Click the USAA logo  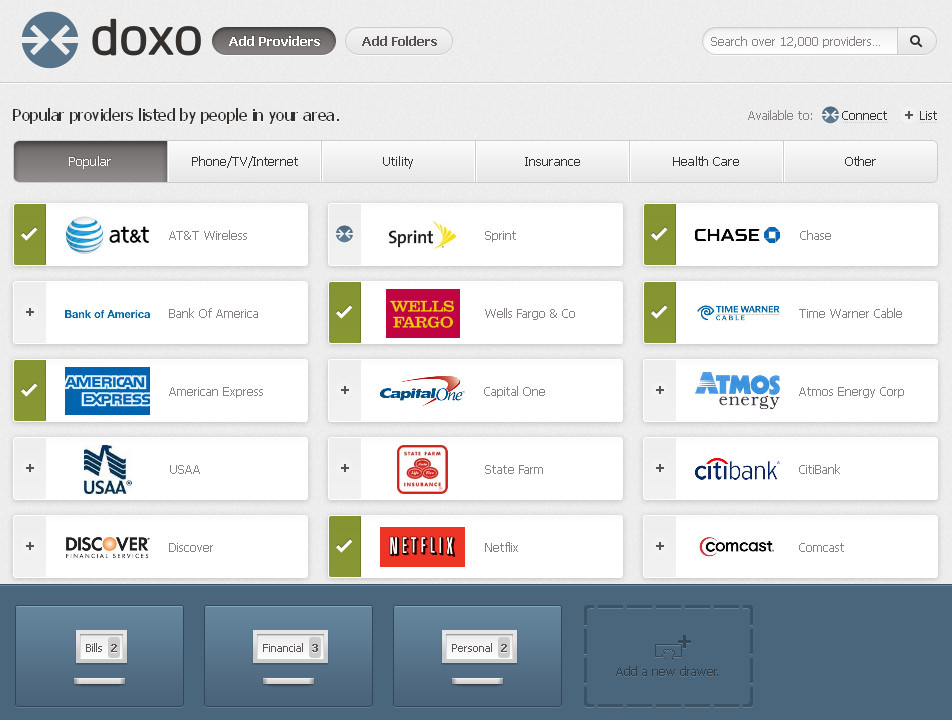pyautogui.click(x=107, y=469)
